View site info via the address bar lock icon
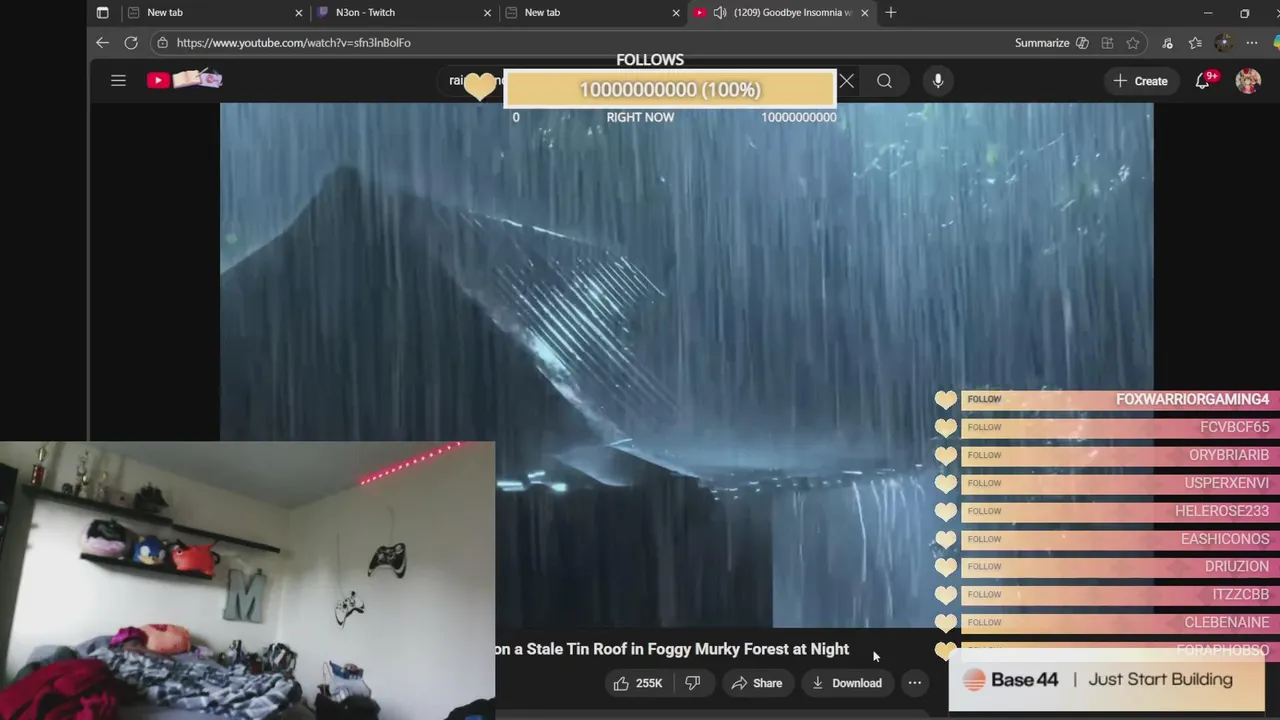The image size is (1280, 720). click(162, 43)
